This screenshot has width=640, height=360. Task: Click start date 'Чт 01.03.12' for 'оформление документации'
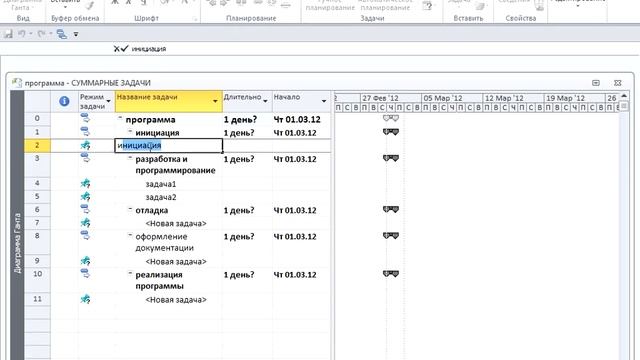pyautogui.click(x=295, y=236)
